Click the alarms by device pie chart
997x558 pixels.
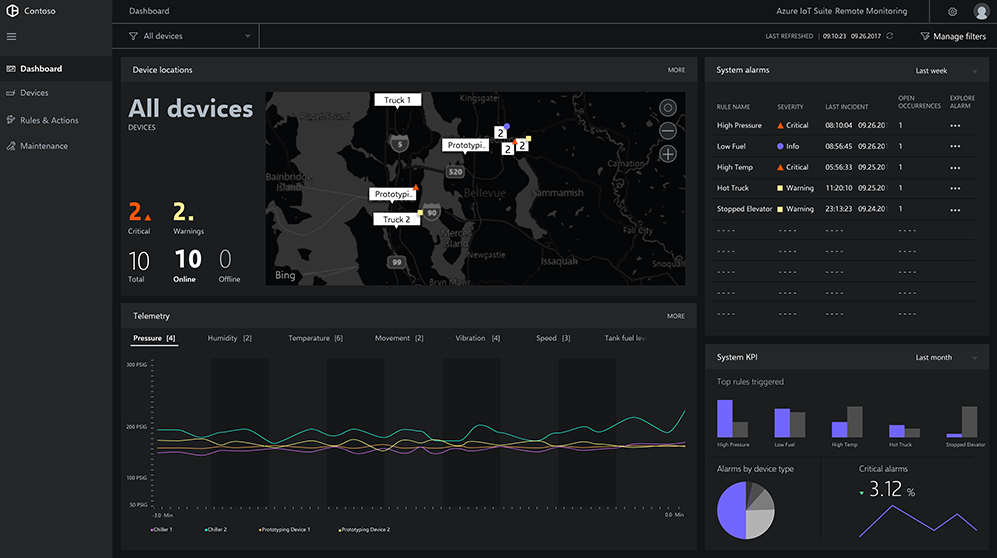pyautogui.click(x=746, y=510)
